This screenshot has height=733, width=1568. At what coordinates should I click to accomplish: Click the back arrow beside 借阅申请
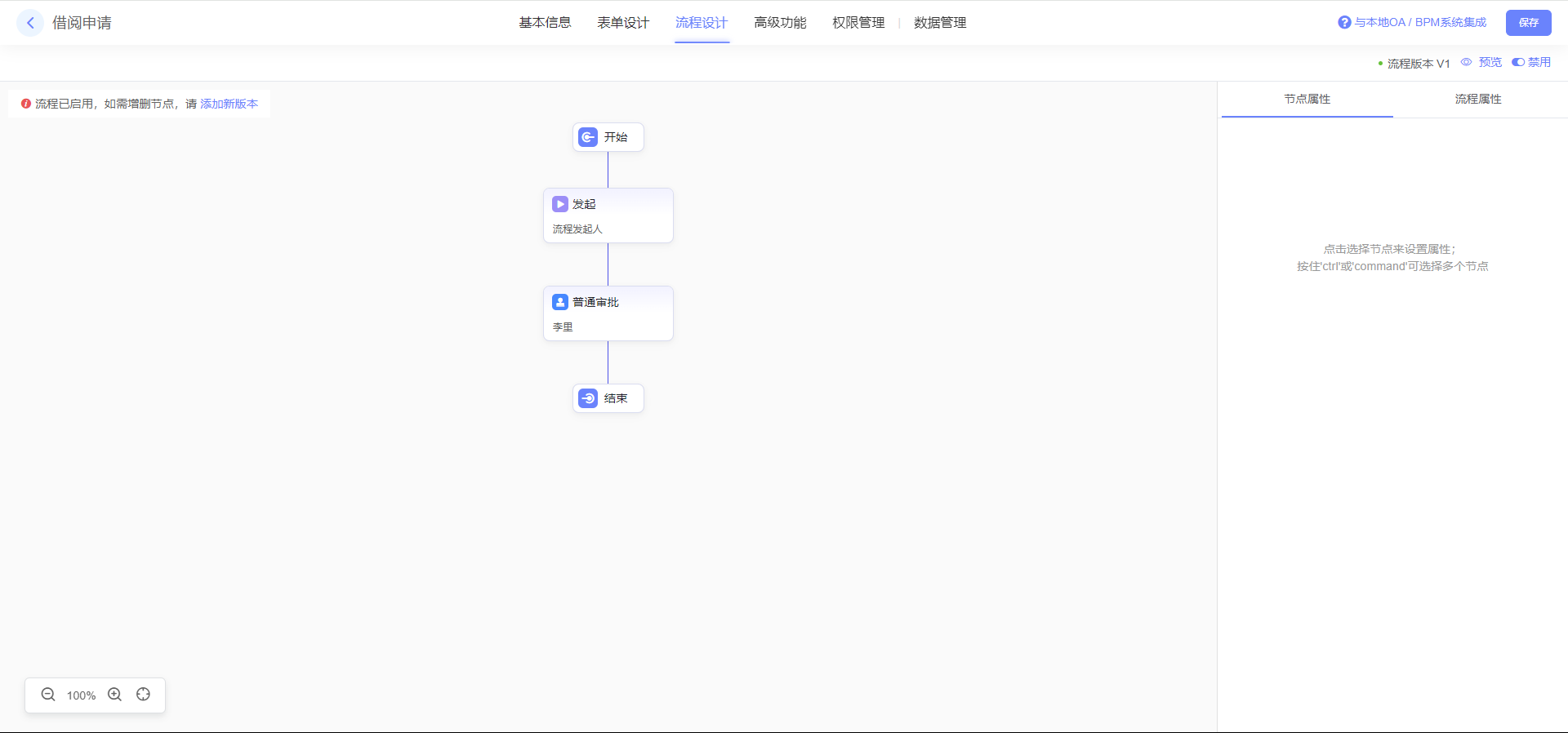pyautogui.click(x=30, y=23)
